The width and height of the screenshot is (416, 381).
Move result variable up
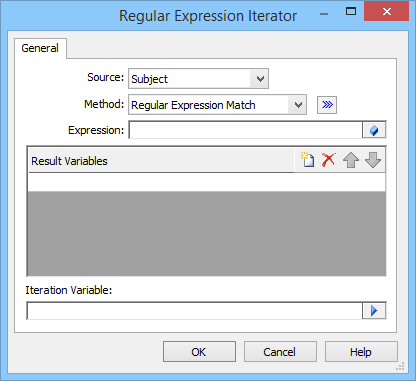(351, 160)
